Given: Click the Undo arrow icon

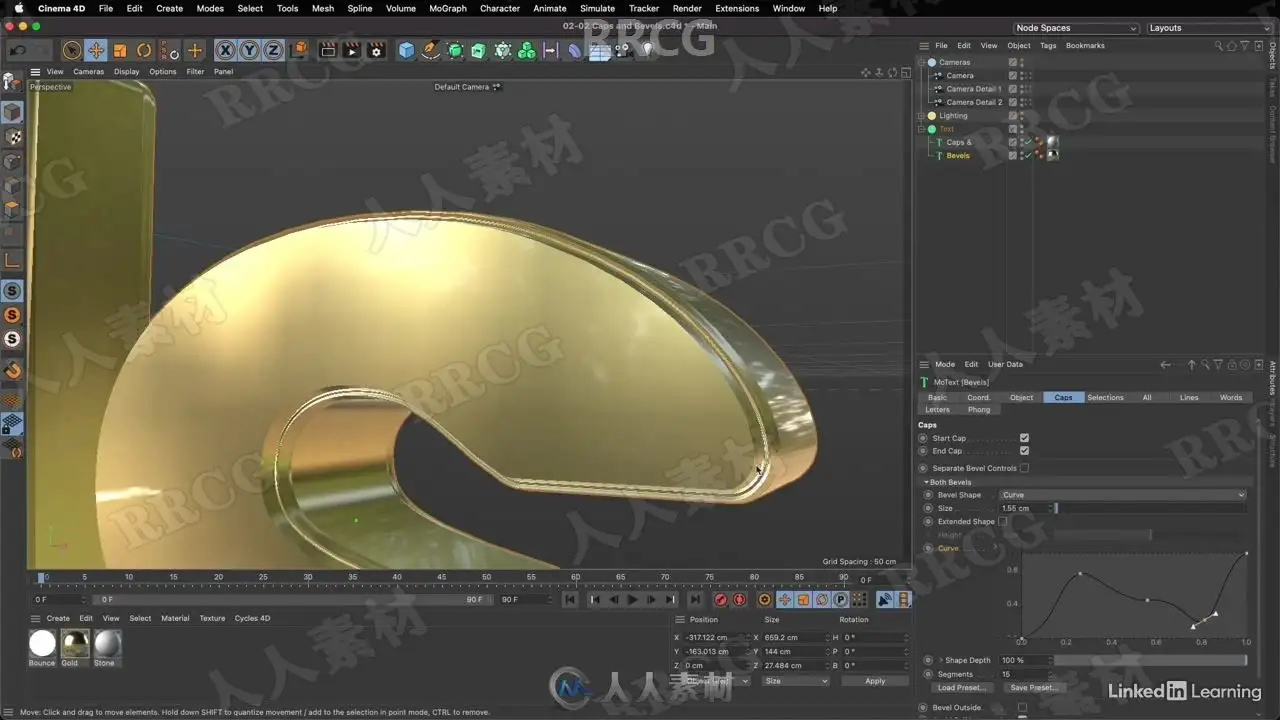Looking at the screenshot, I should [18, 50].
